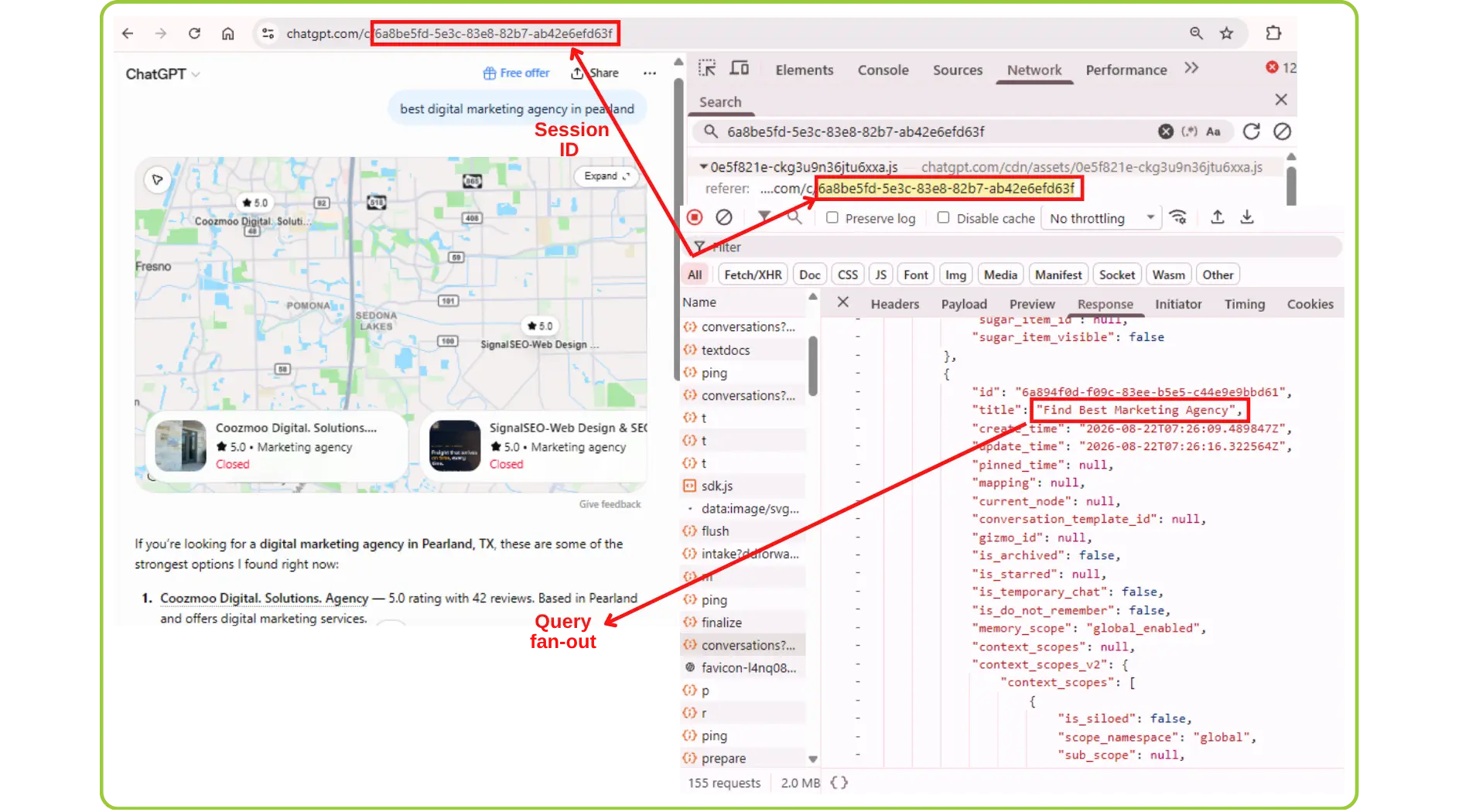Clear search results with the circle-slash icon

click(1282, 131)
